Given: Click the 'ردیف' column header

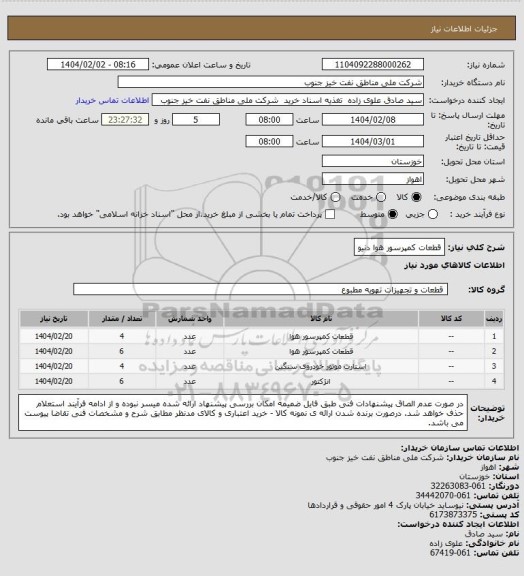Looking at the screenshot, I should 494,319.
